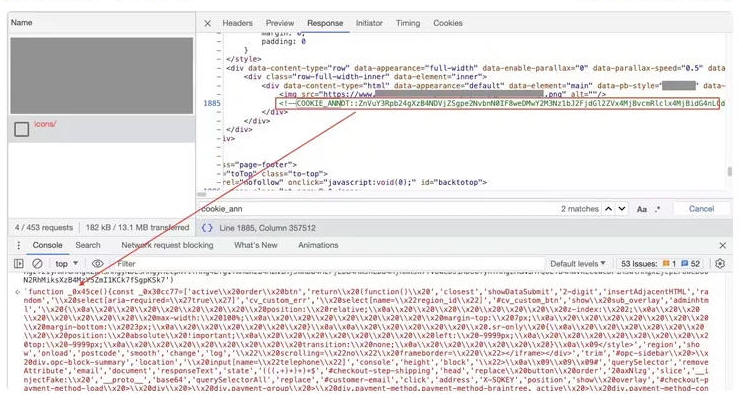Select the Response tab
Screen dimensions: 743x404
click(325, 23)
